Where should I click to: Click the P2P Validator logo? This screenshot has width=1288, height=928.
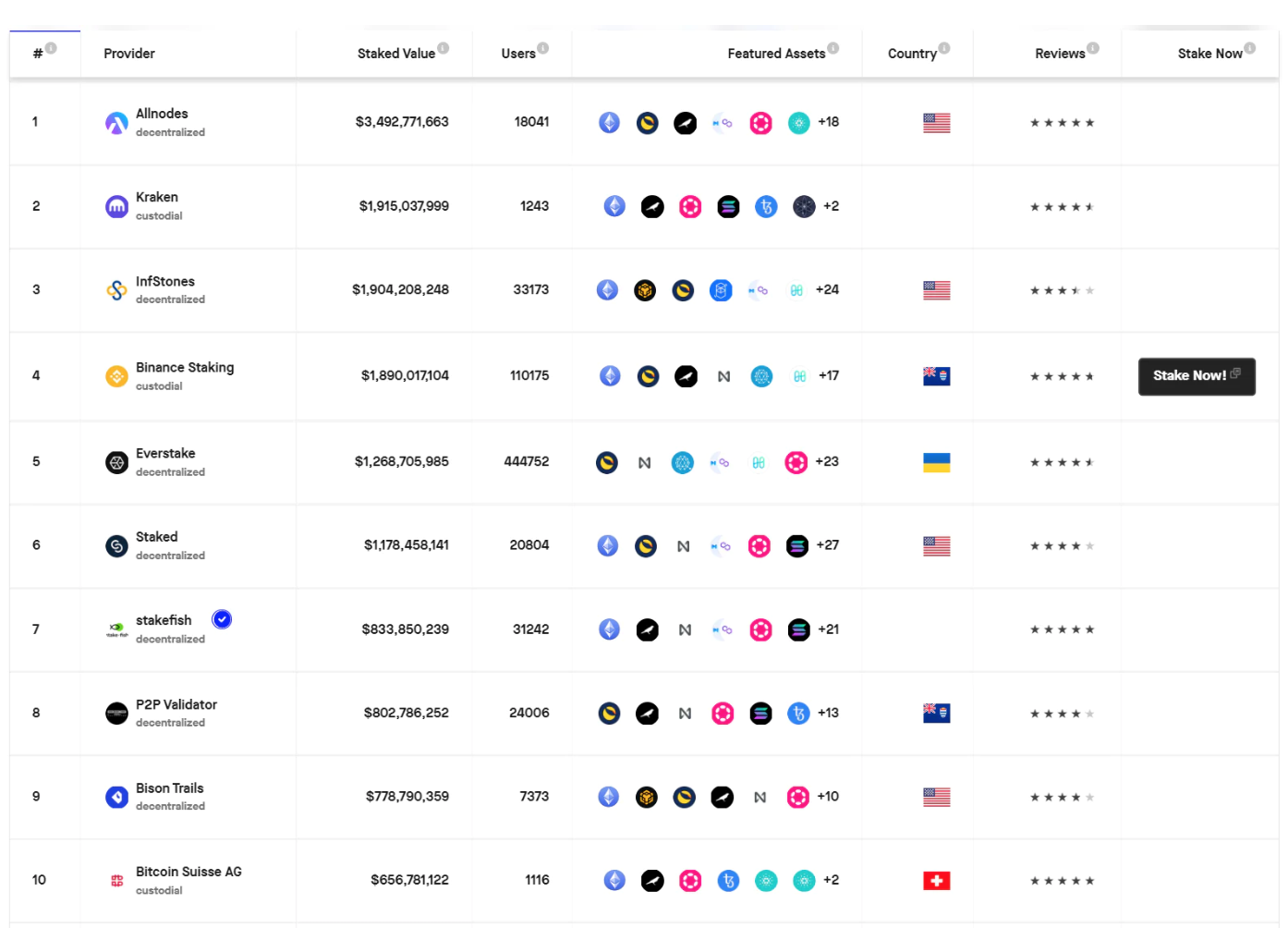116,714
